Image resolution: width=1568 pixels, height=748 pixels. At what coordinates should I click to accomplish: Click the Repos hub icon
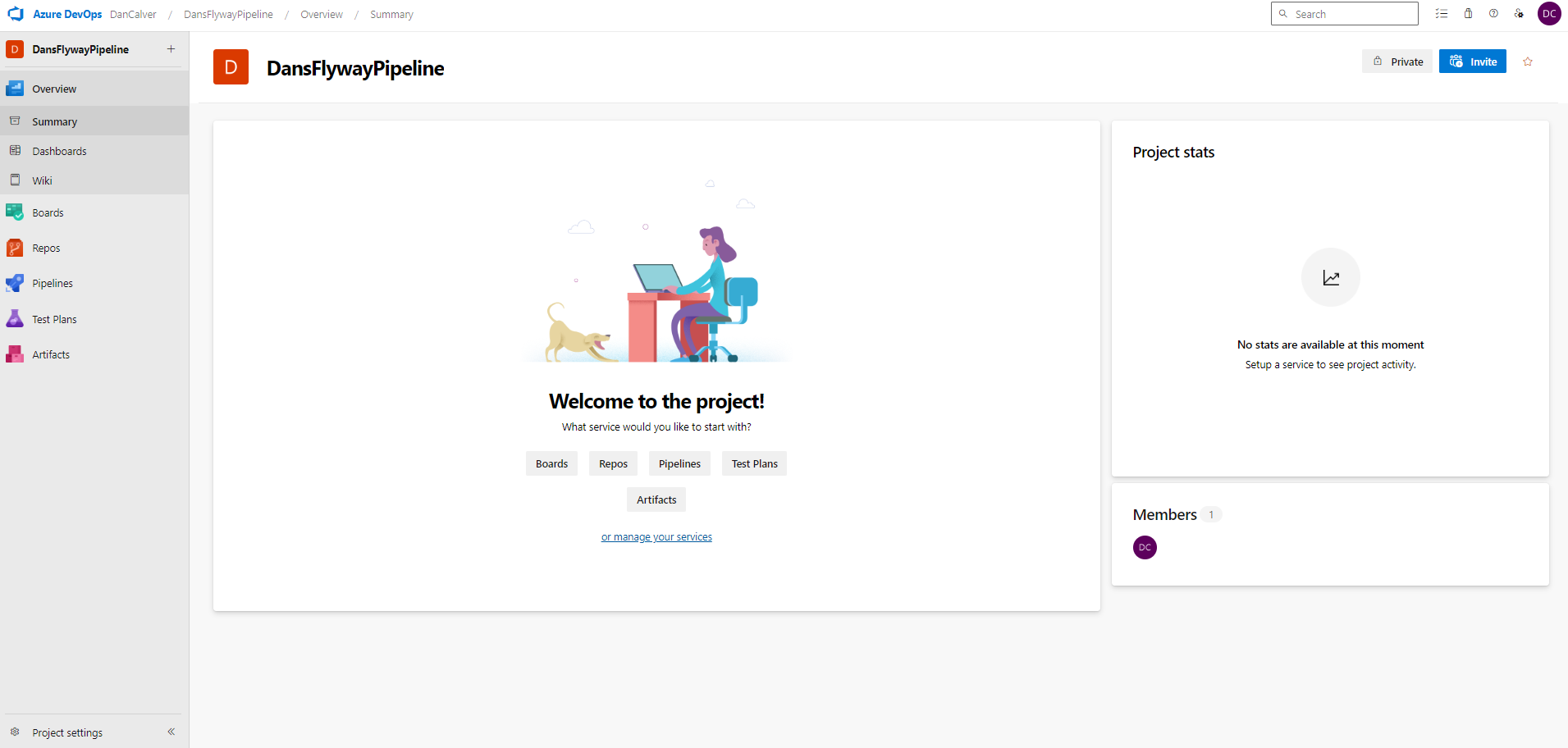coord(15,248)
